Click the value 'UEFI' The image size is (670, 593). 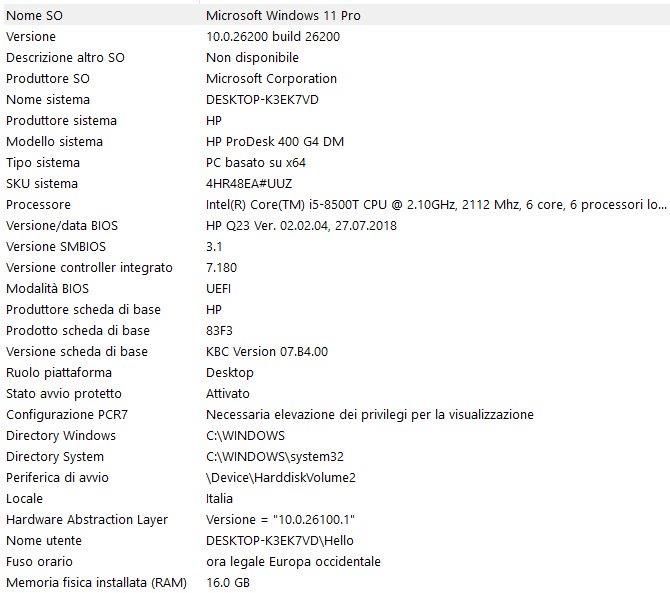click(218, 288)
